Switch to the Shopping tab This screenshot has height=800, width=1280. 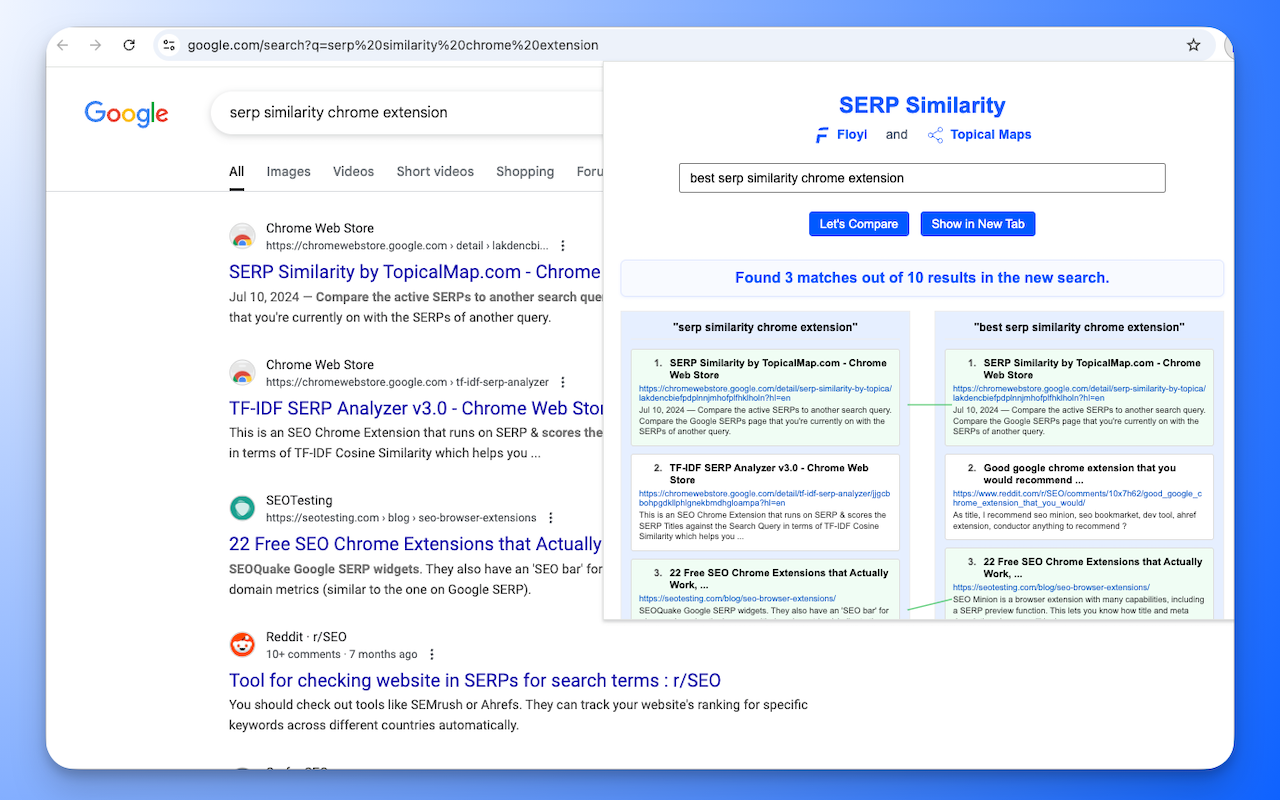coord(525,171)
